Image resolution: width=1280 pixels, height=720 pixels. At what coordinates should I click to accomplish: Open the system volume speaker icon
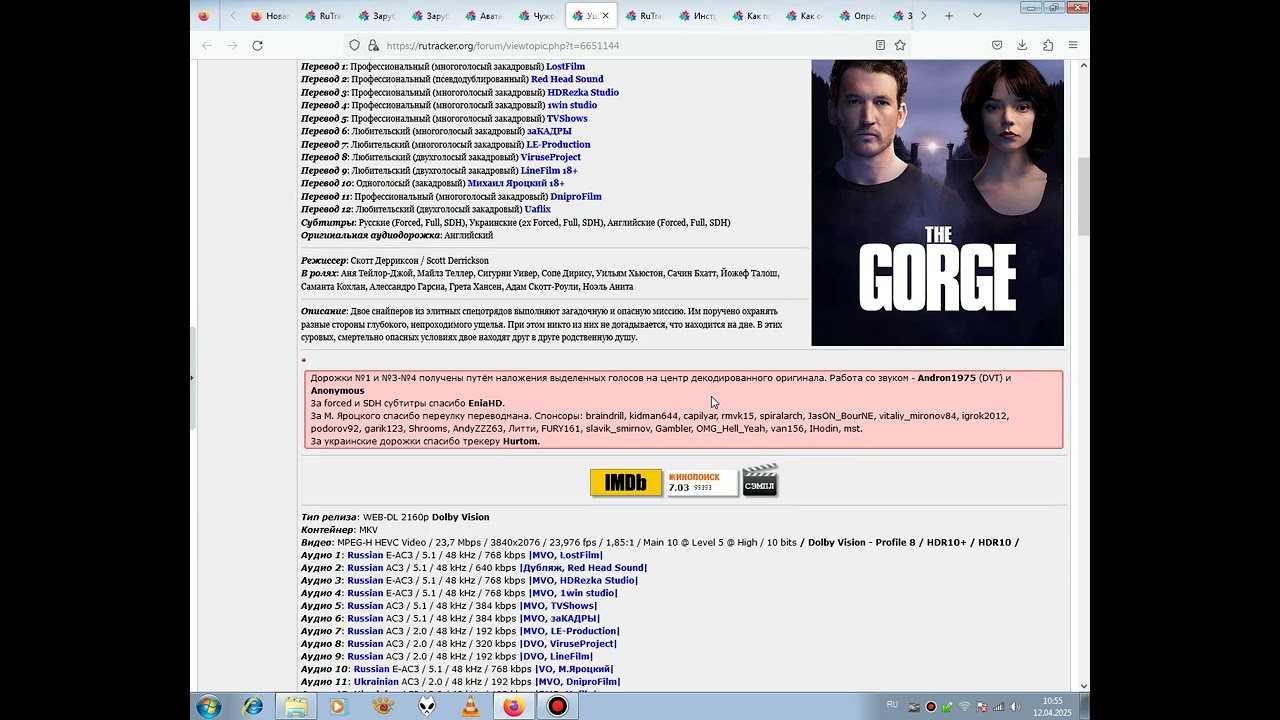point(1014,706)
